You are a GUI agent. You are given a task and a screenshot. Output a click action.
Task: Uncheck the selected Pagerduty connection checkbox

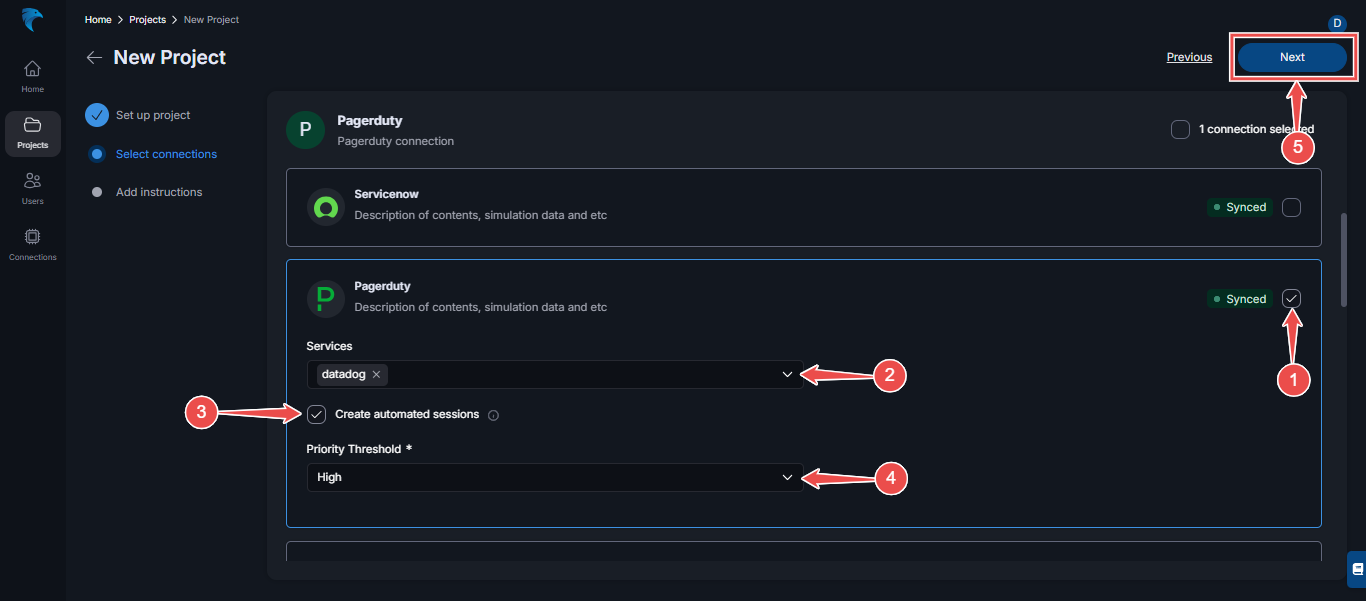coord(1291,298)
